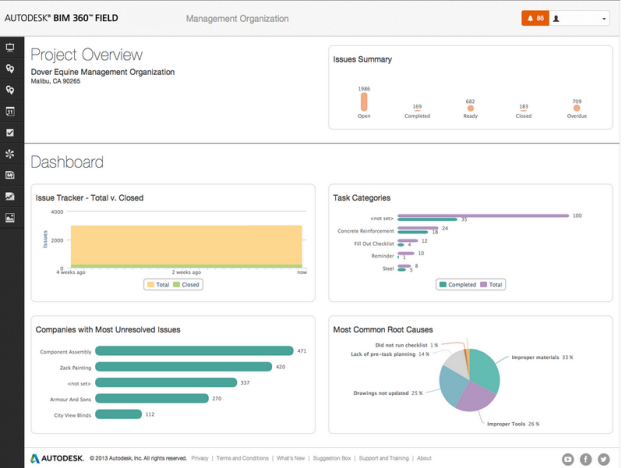Image resolution: width=626 pixels, height=468 pixels.
Task: Click the Autodesk BIM 360 Field logo
Action: [61, 18]
